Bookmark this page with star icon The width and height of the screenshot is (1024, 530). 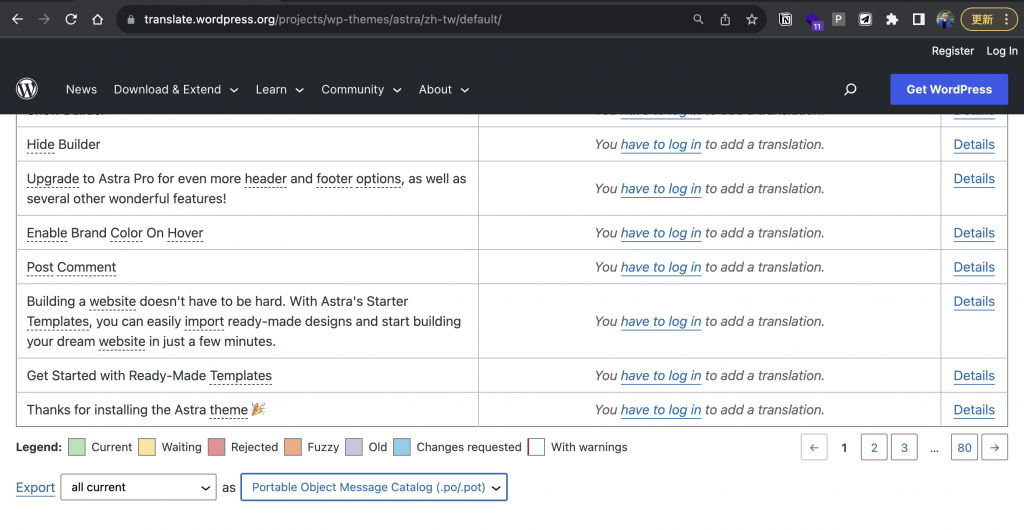point(752,19)
